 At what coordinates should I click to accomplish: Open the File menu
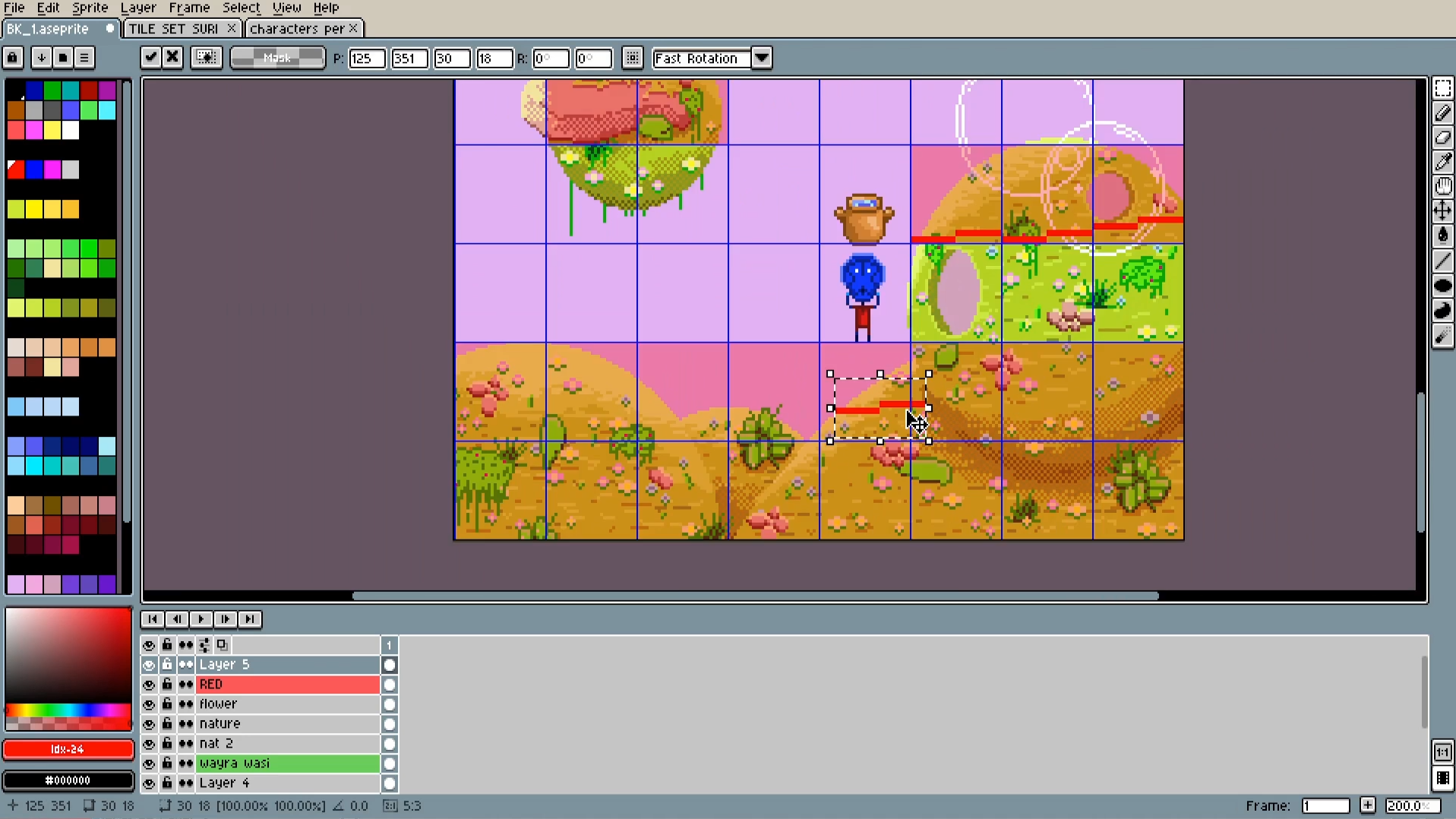[x=14, y=8]
